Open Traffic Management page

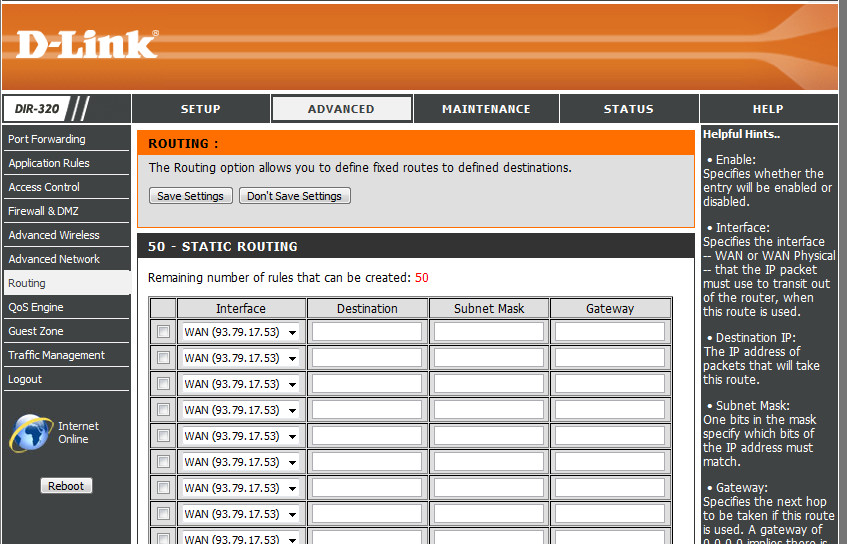pos(66,355)
